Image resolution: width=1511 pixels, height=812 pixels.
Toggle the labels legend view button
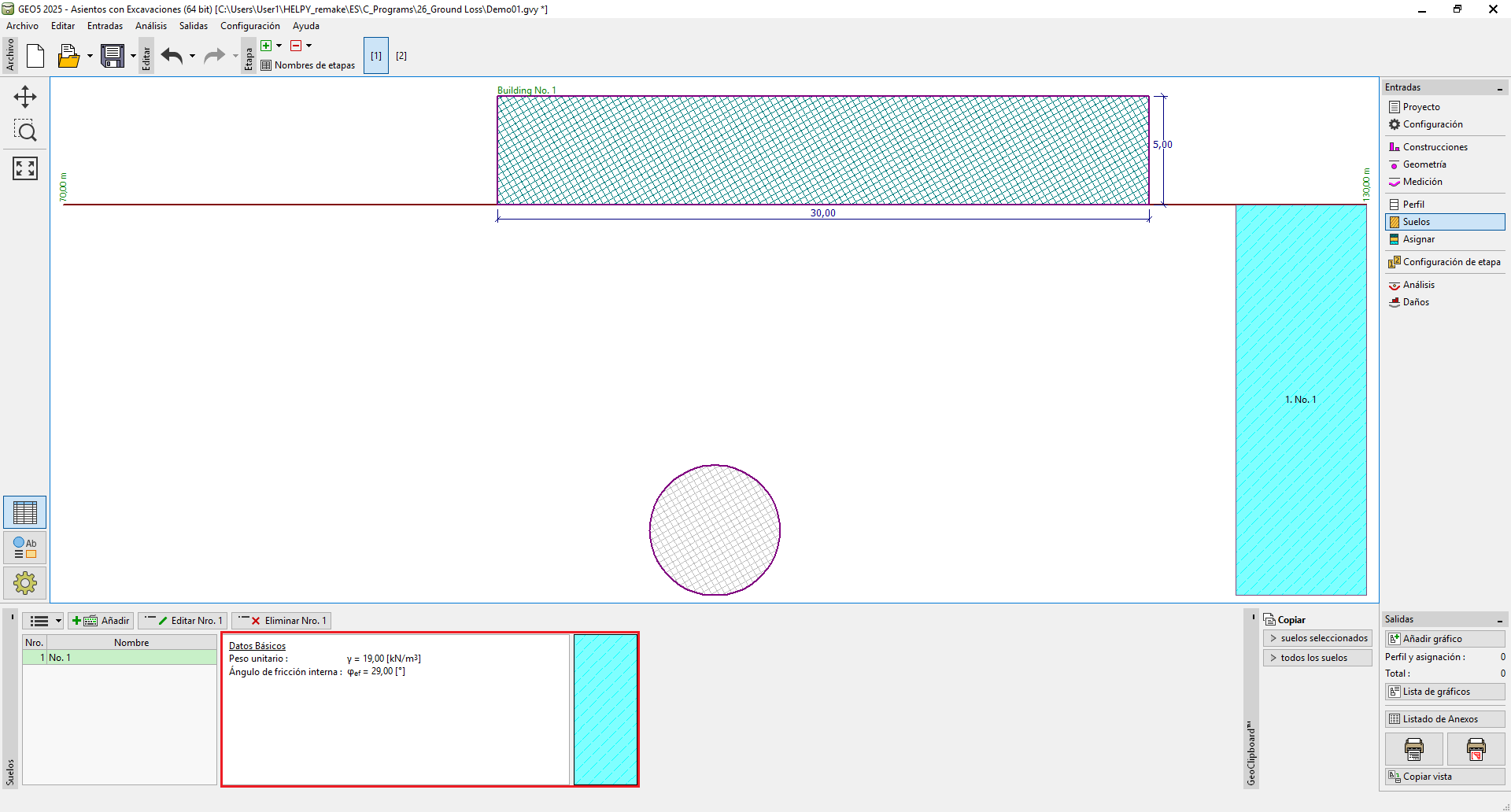[25, 548]
